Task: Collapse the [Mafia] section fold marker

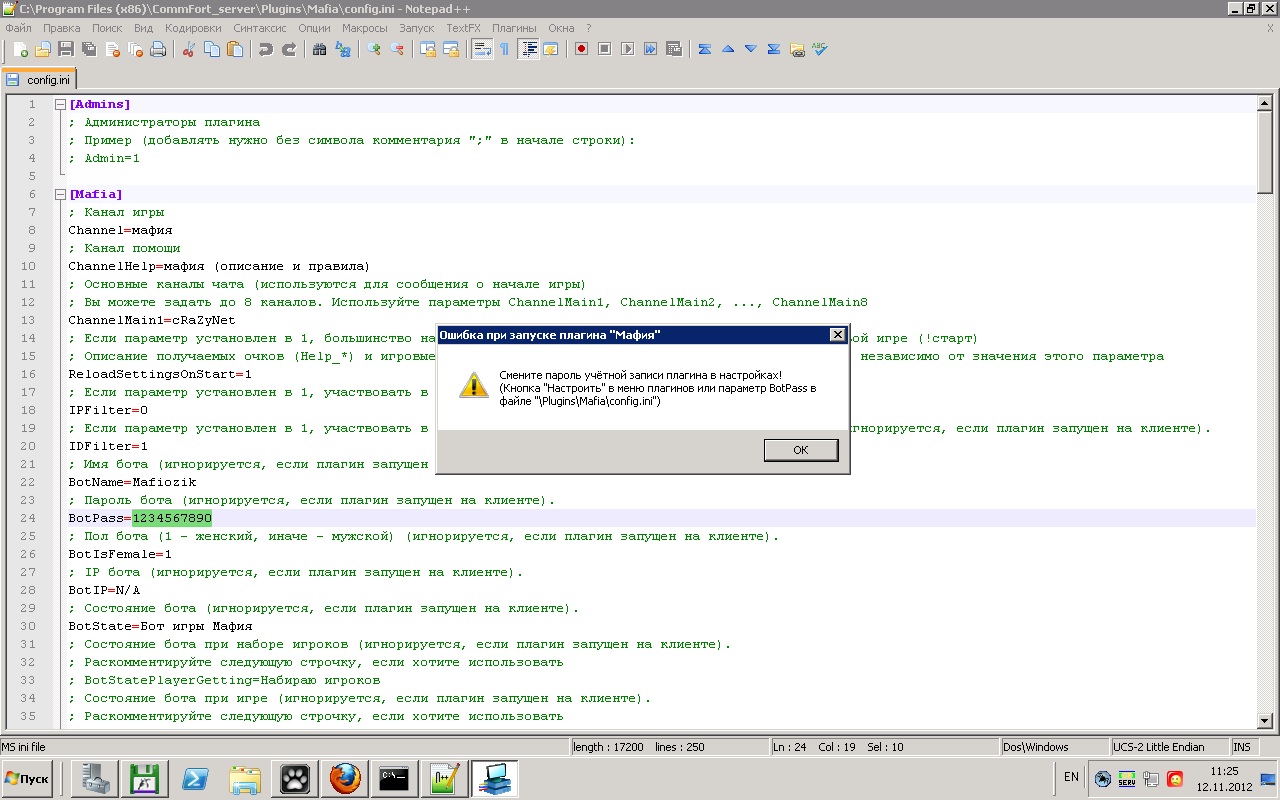Action: (60, 194)
